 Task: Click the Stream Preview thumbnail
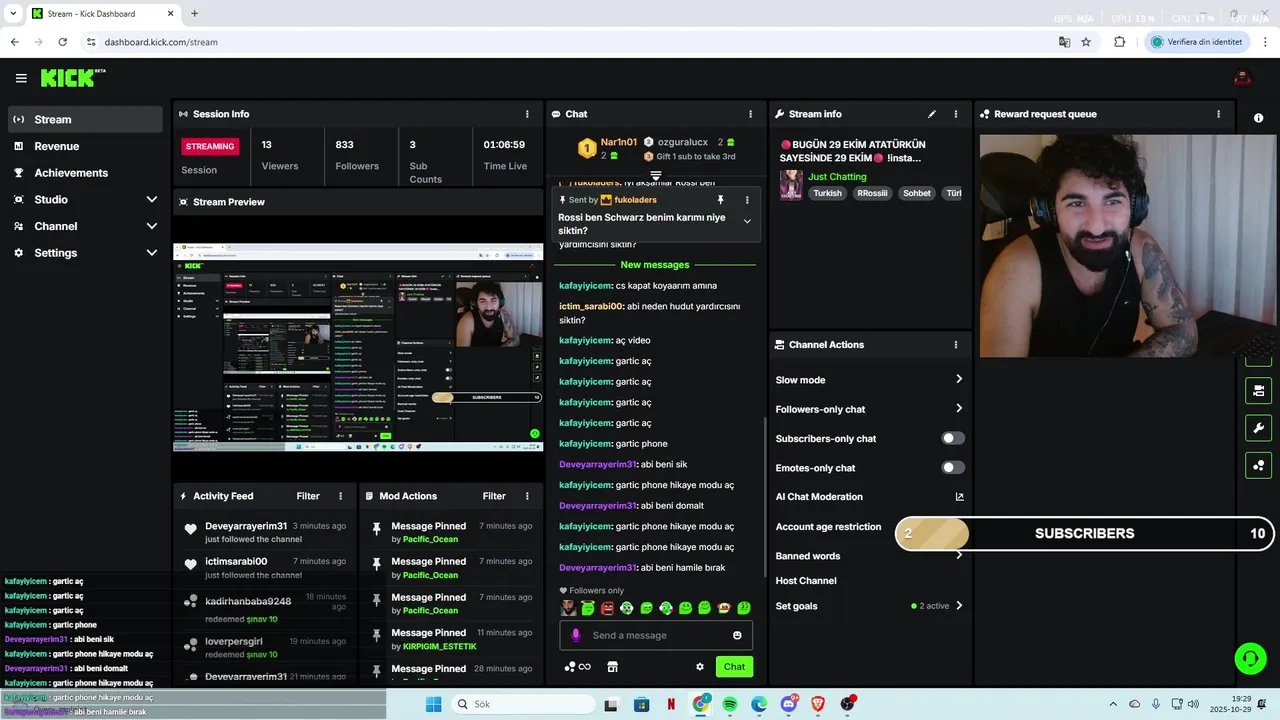pyautogui.click(x=358, y=346)
